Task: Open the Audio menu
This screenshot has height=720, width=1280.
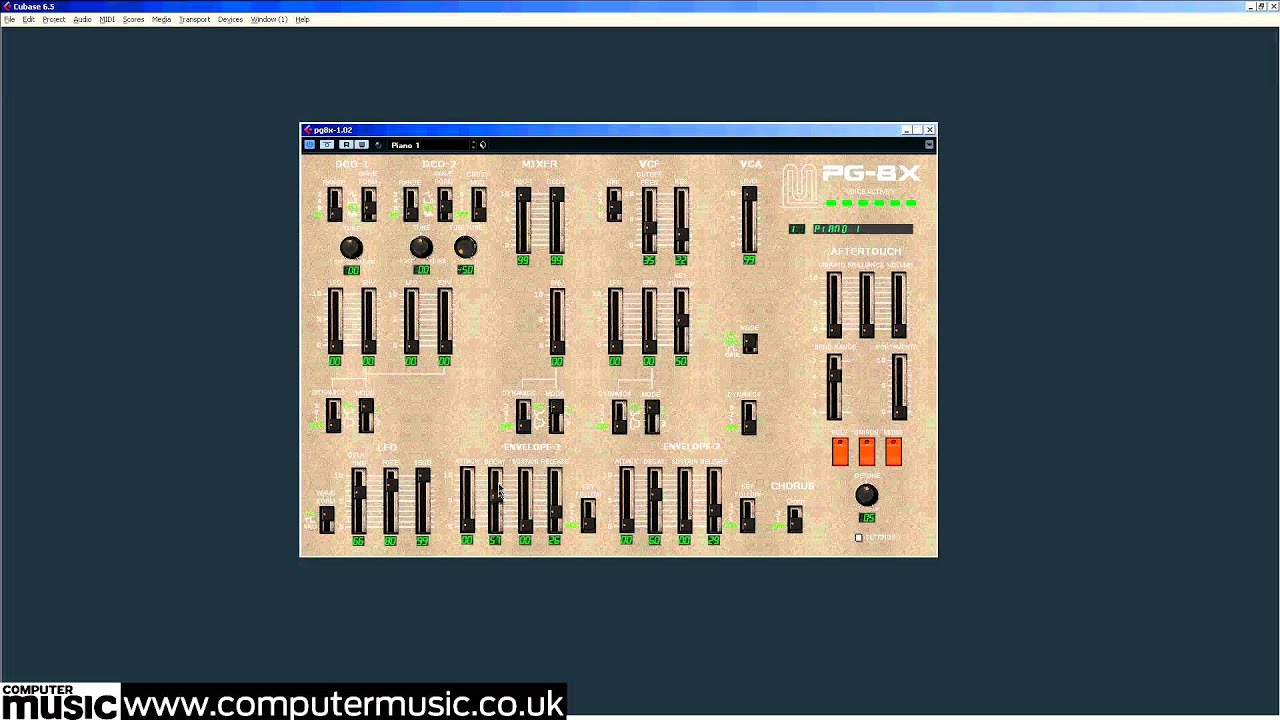Action: [x=82, y=19]
